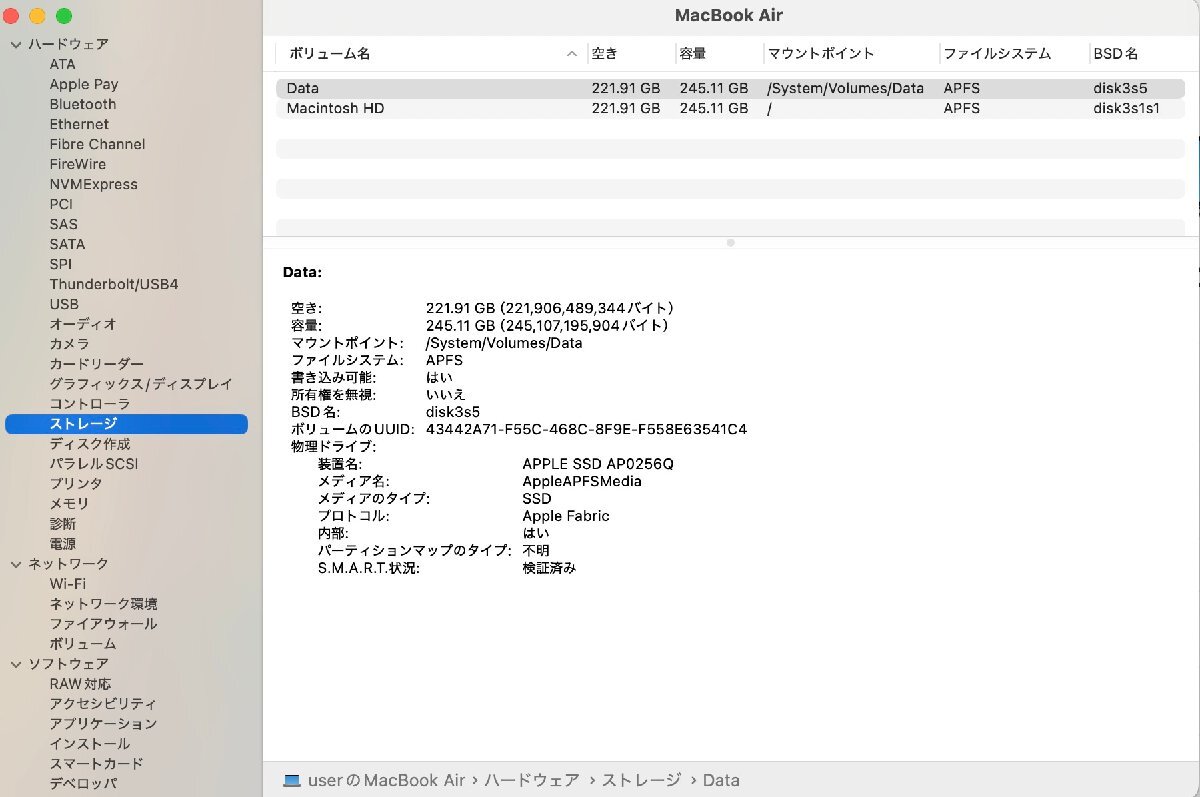Collapse the ソフトウェア section
This screenshot has width=1200, height=797.
tap(16, 664)
